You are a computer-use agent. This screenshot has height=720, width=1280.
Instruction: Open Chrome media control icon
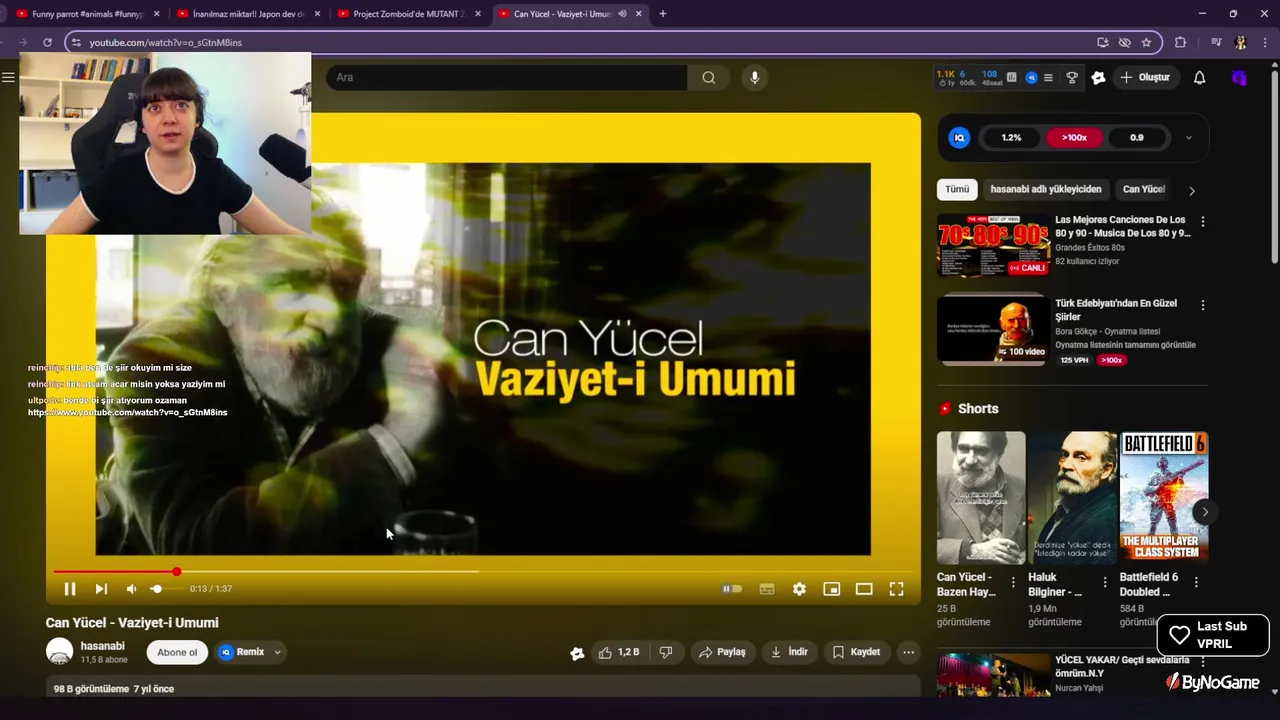[x=1216, y=42]
